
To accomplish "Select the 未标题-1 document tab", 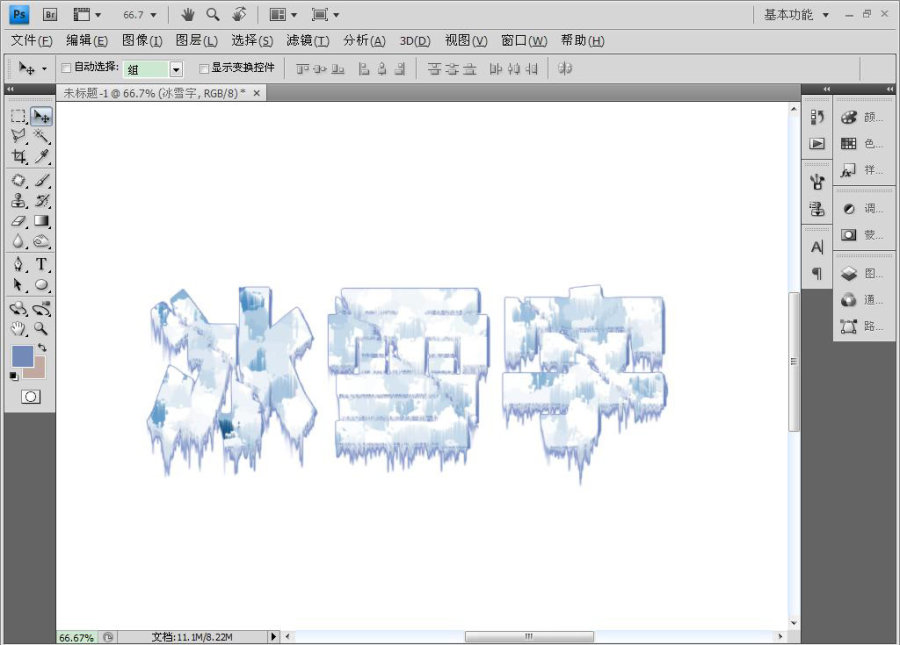I will tap(154, 93).
